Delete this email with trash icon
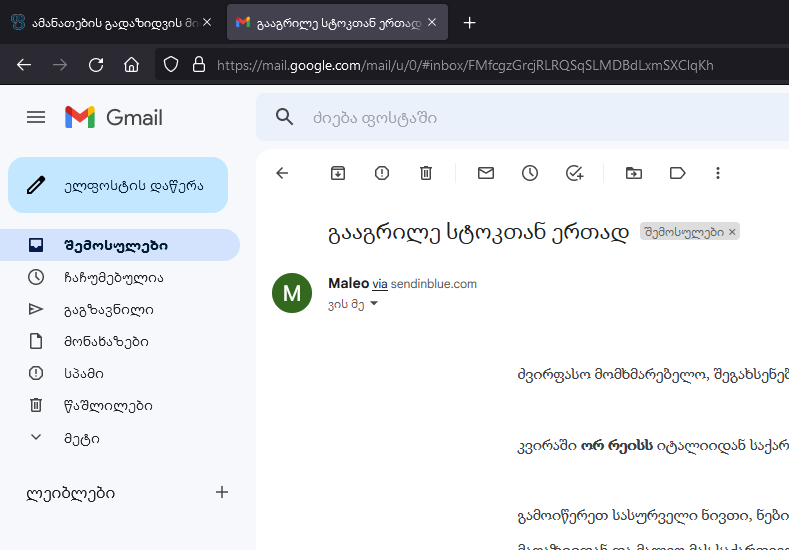Image resolution: width=789 pixels, height=550 pixels. click(x=426, y=173)
